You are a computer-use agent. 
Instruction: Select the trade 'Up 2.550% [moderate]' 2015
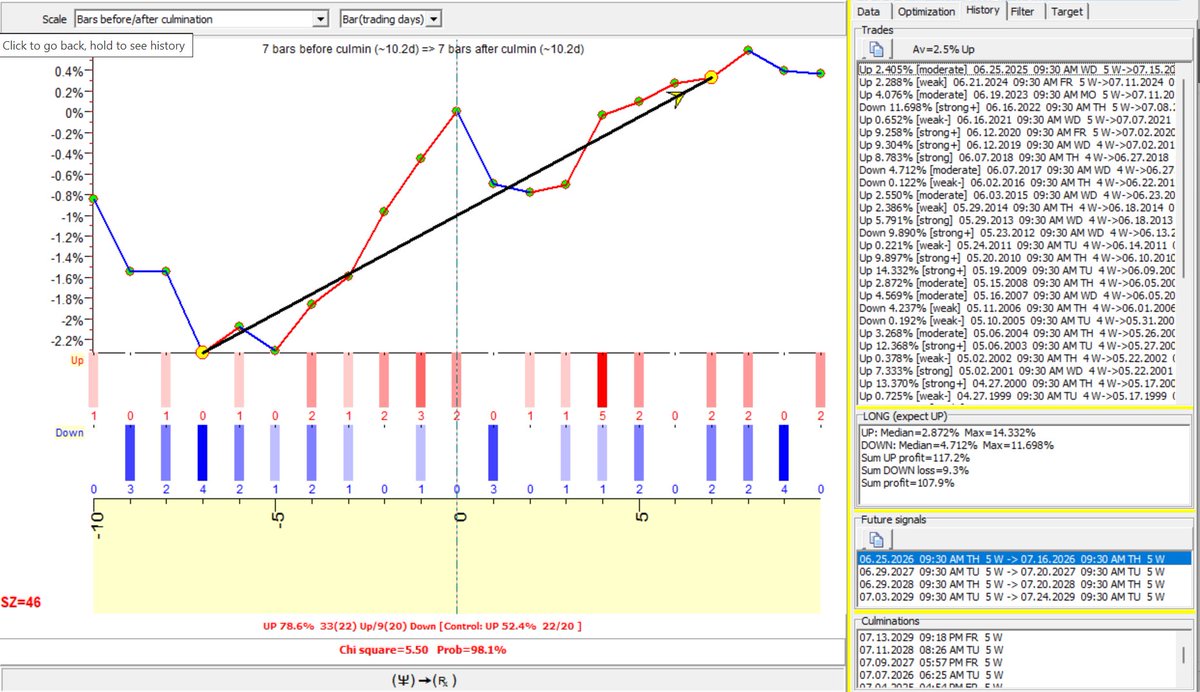pos(1016,194)
